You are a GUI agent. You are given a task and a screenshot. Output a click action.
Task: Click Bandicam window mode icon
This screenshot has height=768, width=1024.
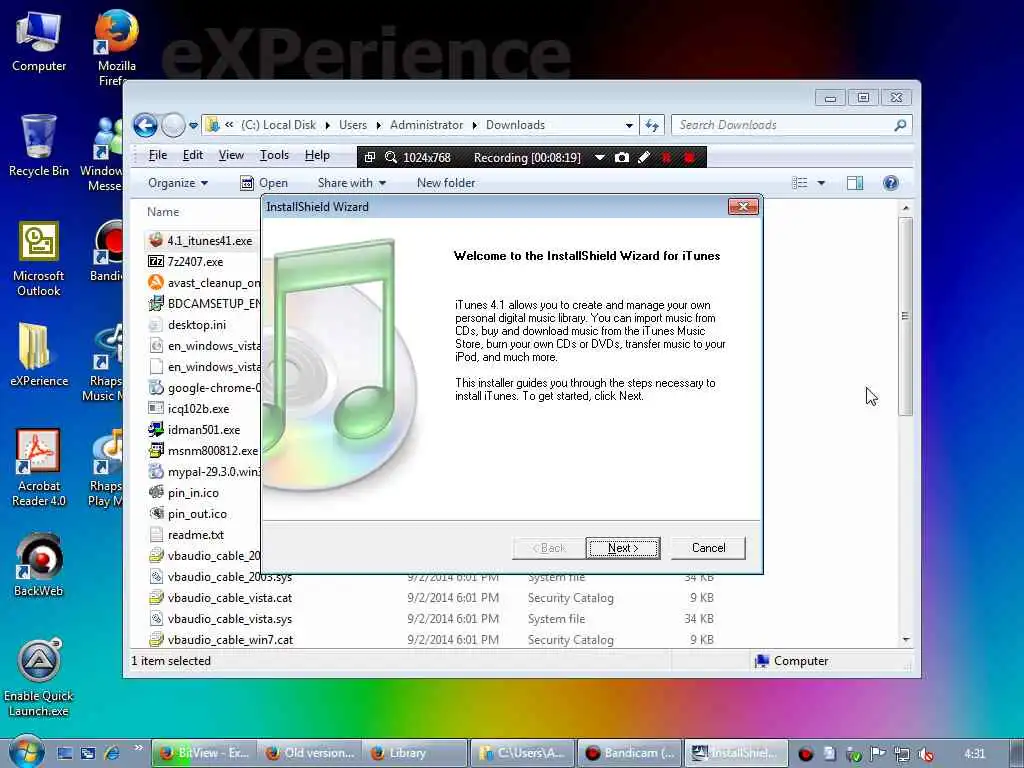370,157
